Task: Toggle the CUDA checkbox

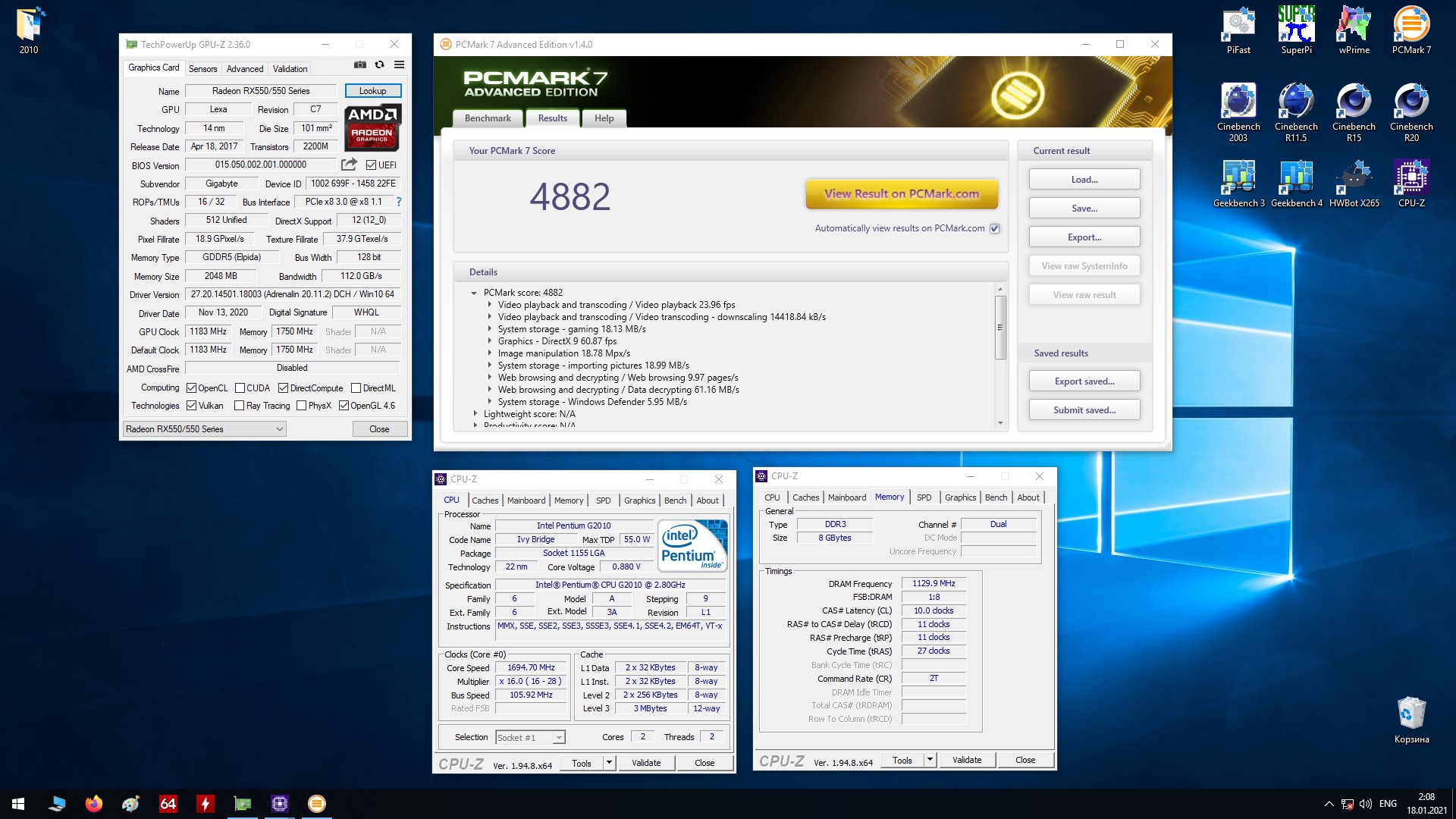Action: 240,388
